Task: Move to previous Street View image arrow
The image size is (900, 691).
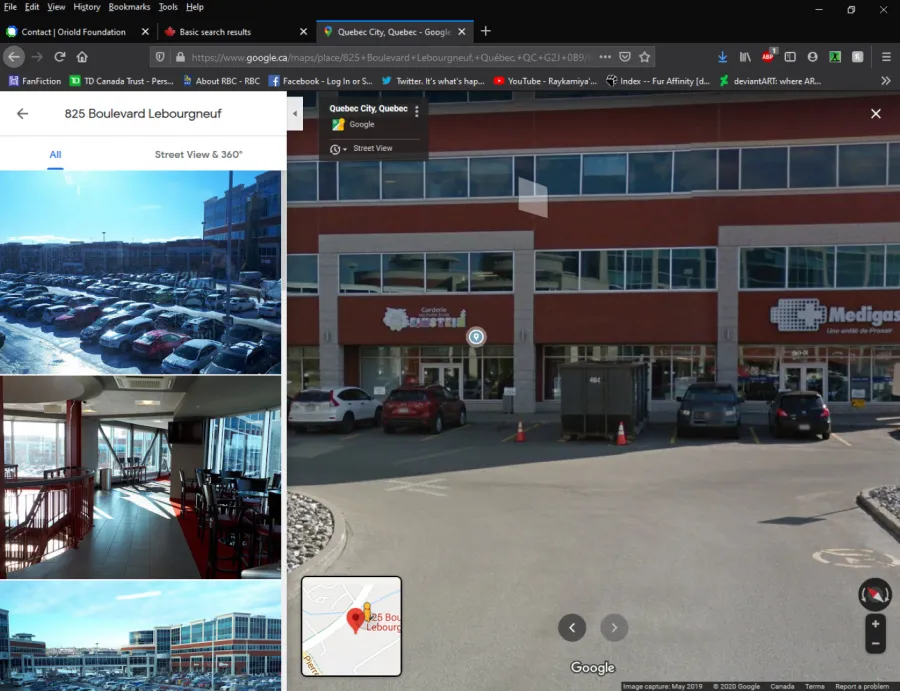Action: tap(572, 627)
